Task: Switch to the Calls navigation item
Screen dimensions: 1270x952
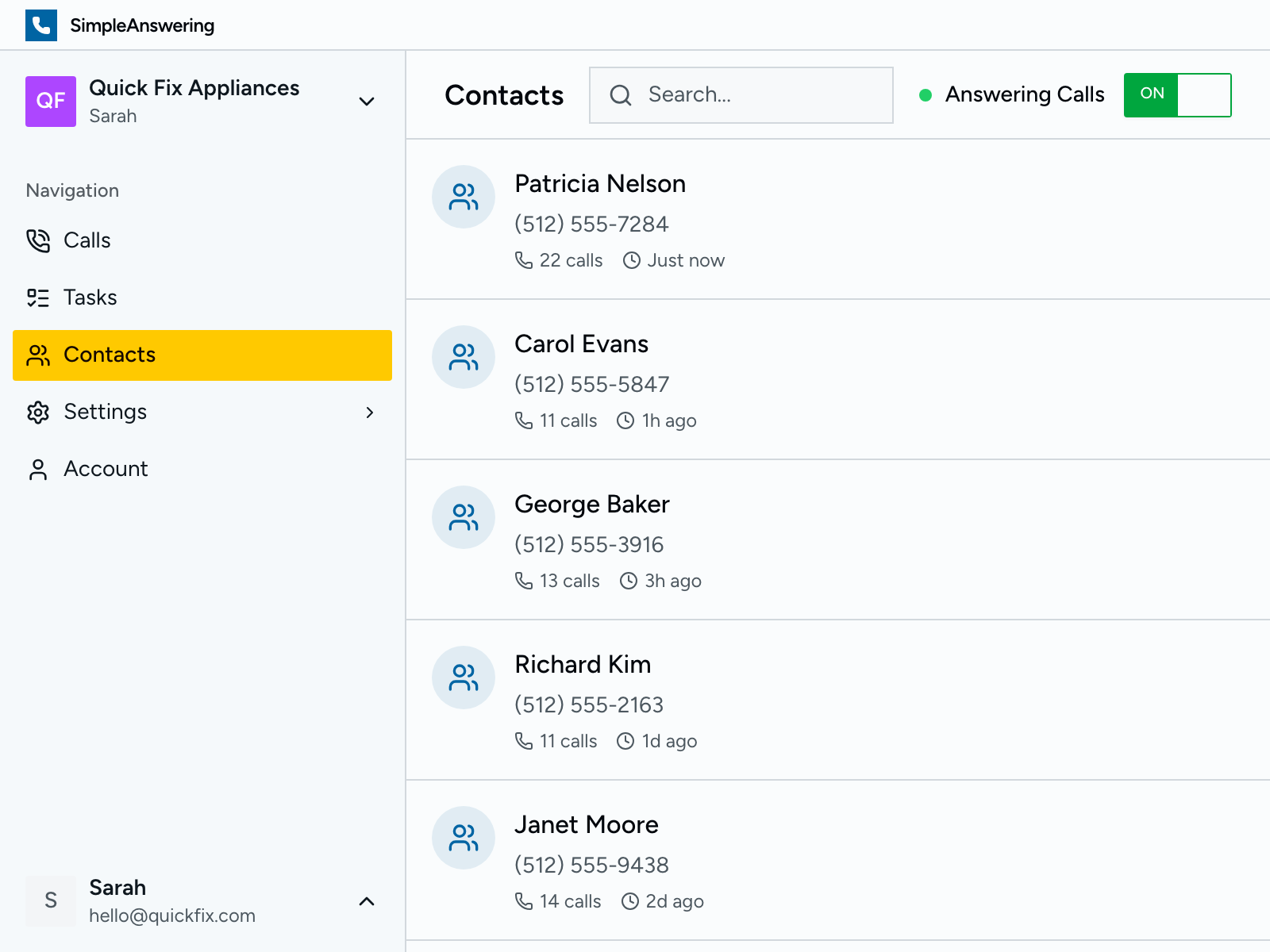Action: pos(87,240)
